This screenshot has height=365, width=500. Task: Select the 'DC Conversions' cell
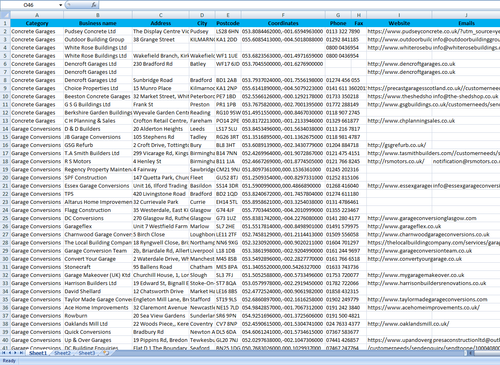click(x=98, y=218)
